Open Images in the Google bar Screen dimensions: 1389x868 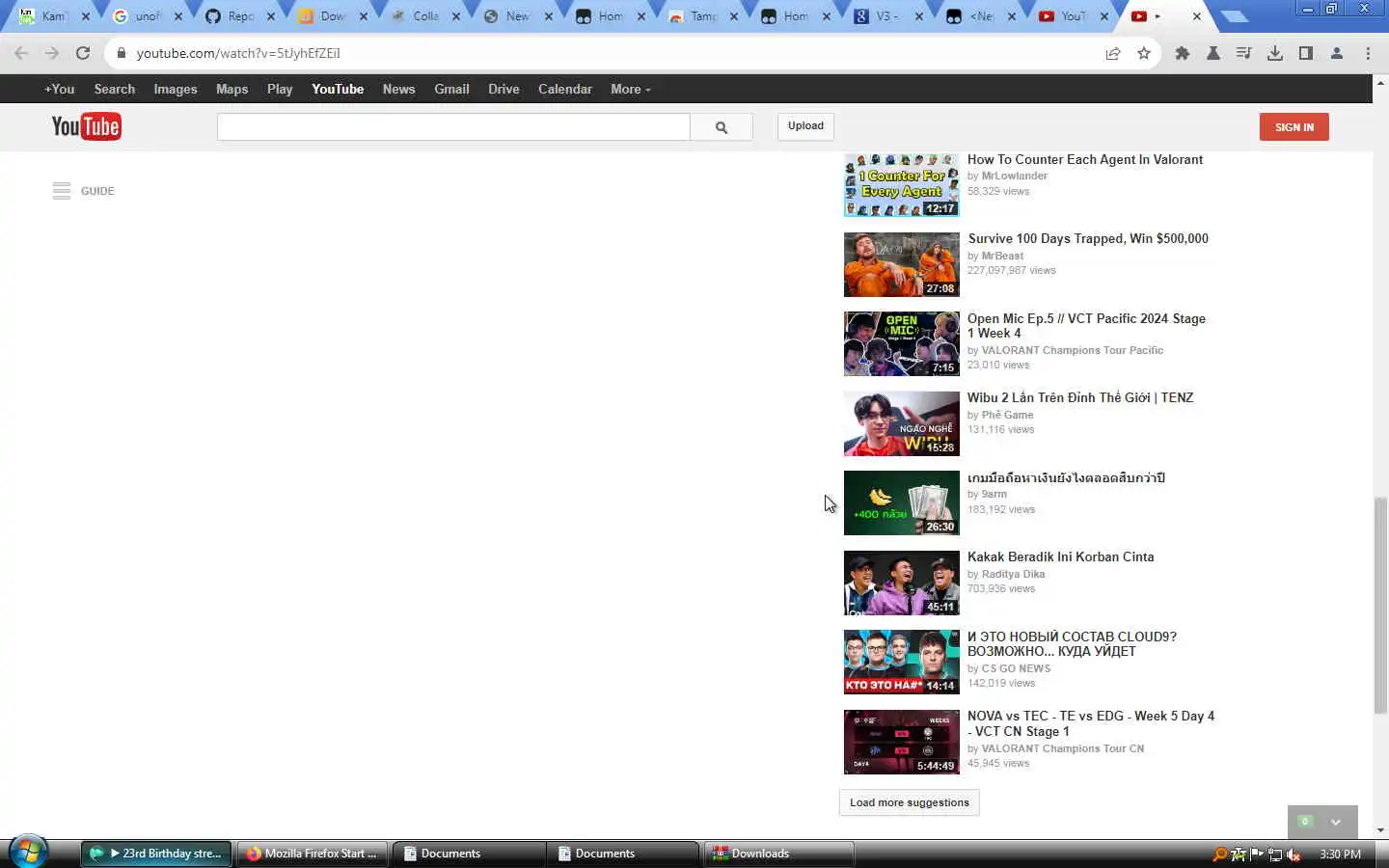tap(176, 89)
